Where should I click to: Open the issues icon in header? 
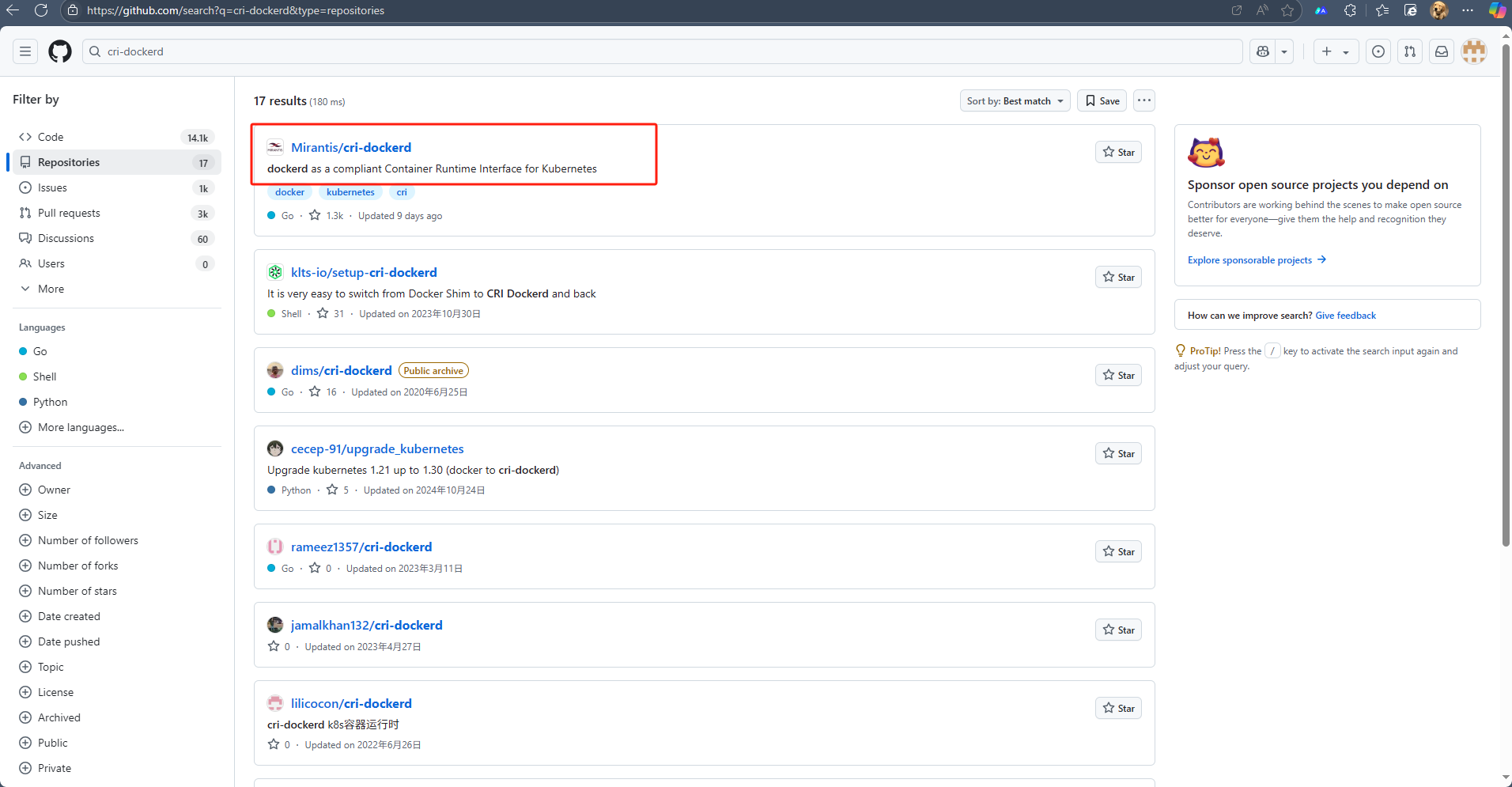click(x=1378, y=51)
